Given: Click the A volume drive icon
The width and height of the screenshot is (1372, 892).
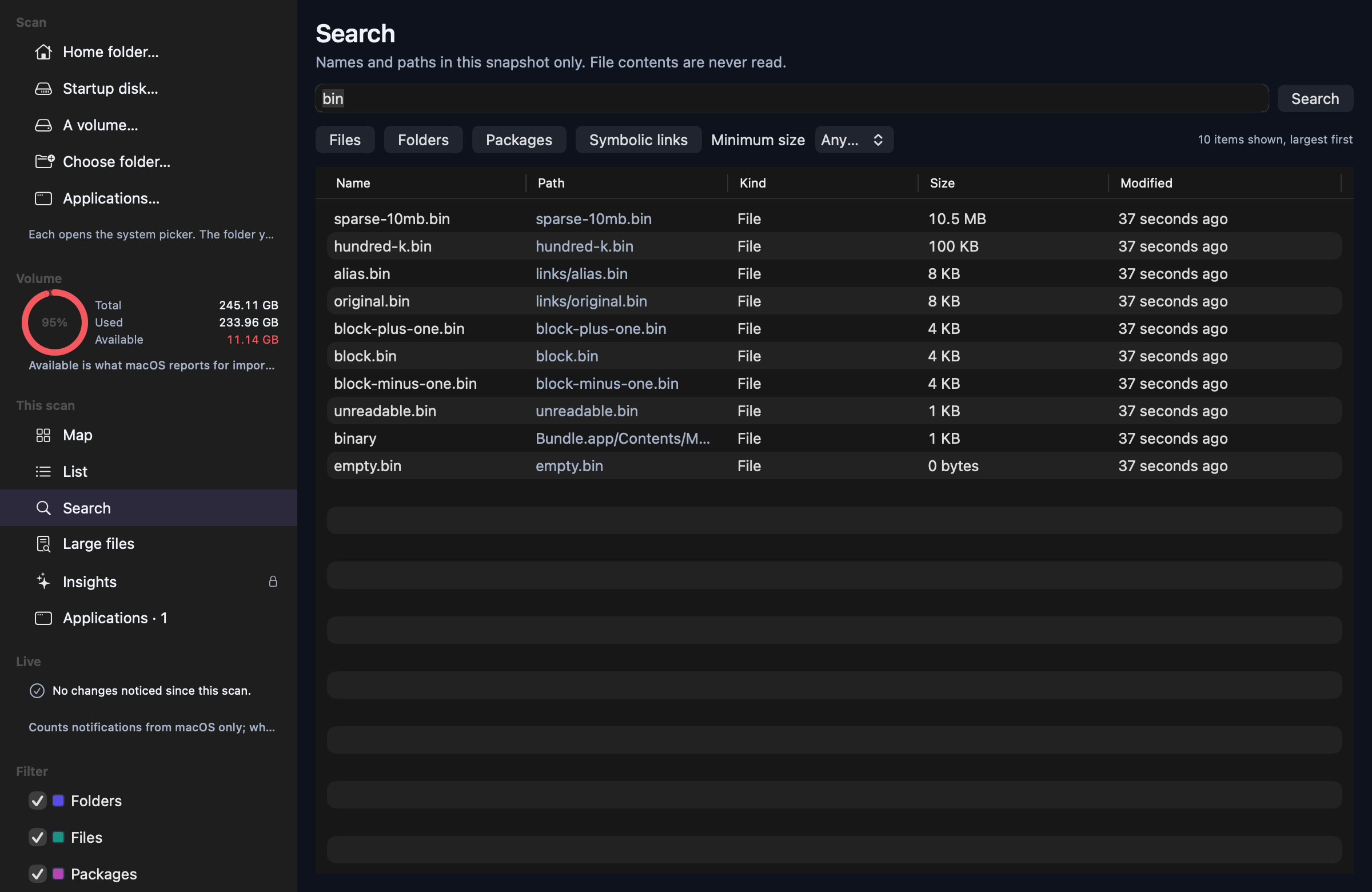Looking at the screenshot, I should (x=43, y=125).
